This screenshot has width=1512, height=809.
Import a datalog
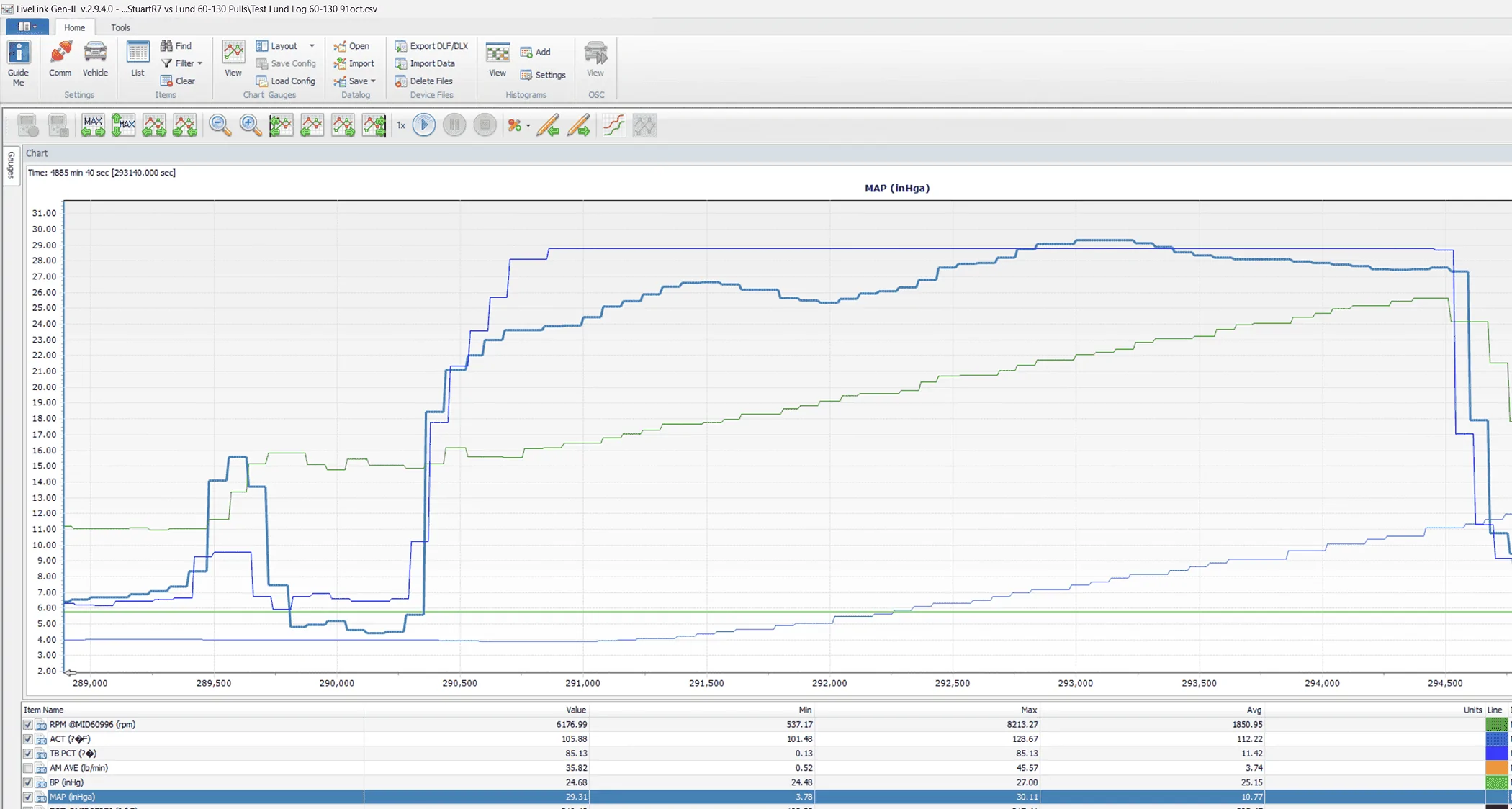354,63
